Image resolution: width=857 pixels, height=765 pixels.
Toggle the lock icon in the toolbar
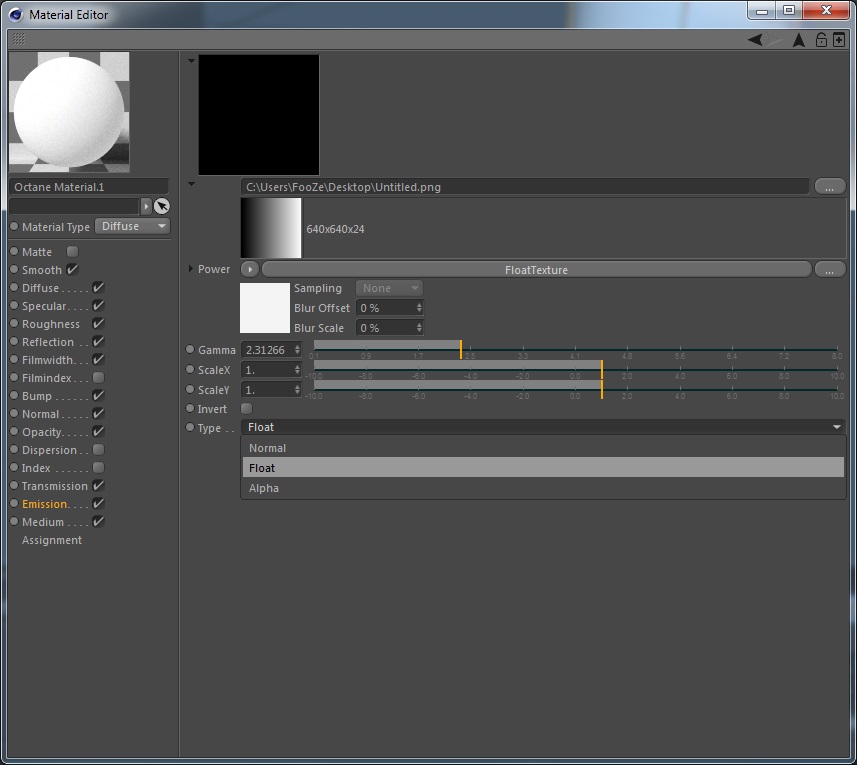click(x=821, y=39)
